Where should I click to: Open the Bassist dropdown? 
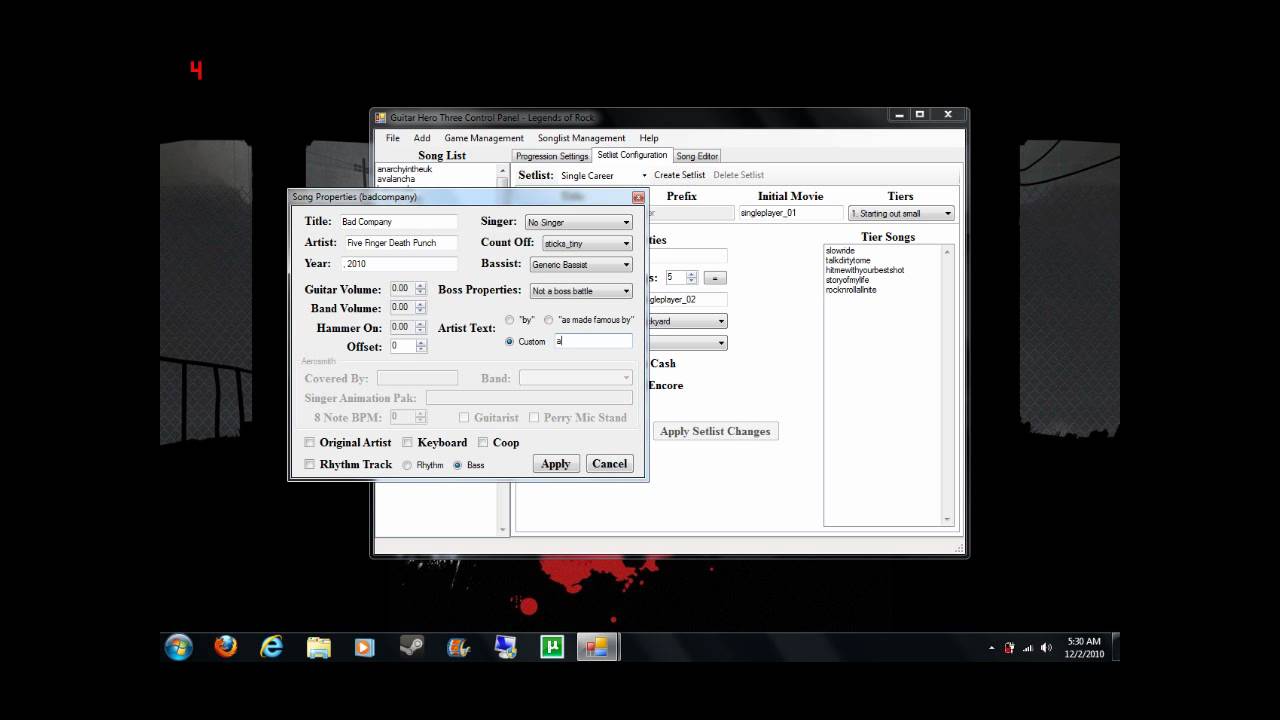pos(579,265)
